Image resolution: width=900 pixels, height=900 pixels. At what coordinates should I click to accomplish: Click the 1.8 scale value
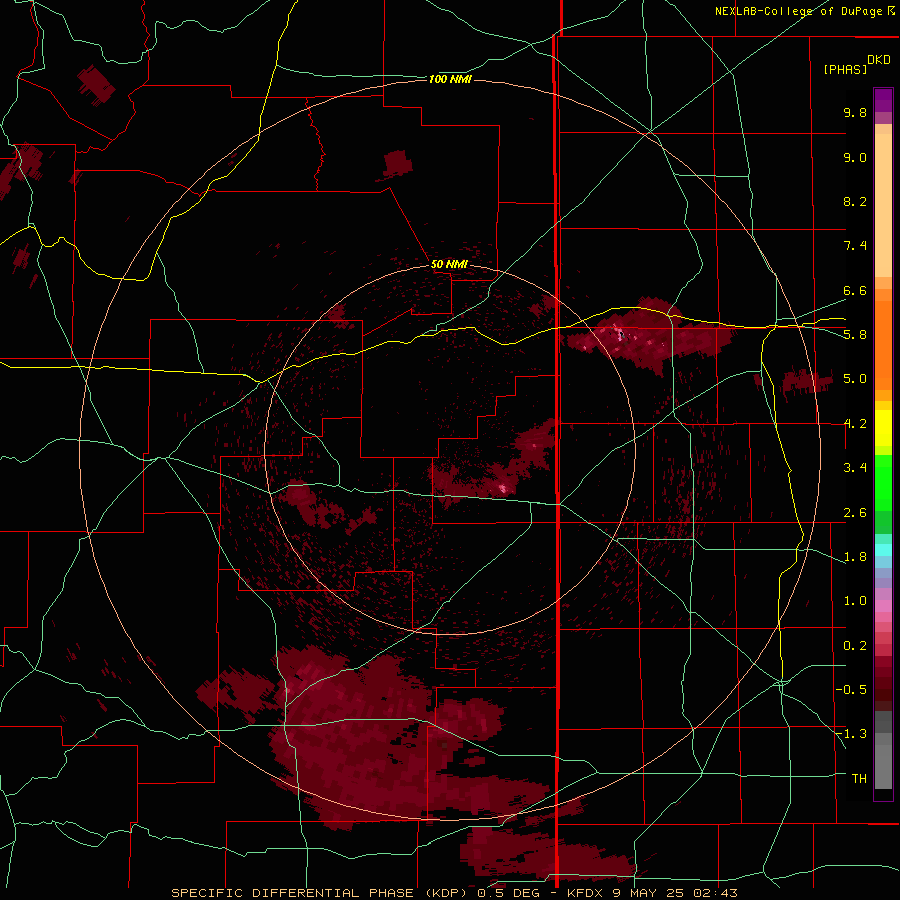(x=855, y=557)
